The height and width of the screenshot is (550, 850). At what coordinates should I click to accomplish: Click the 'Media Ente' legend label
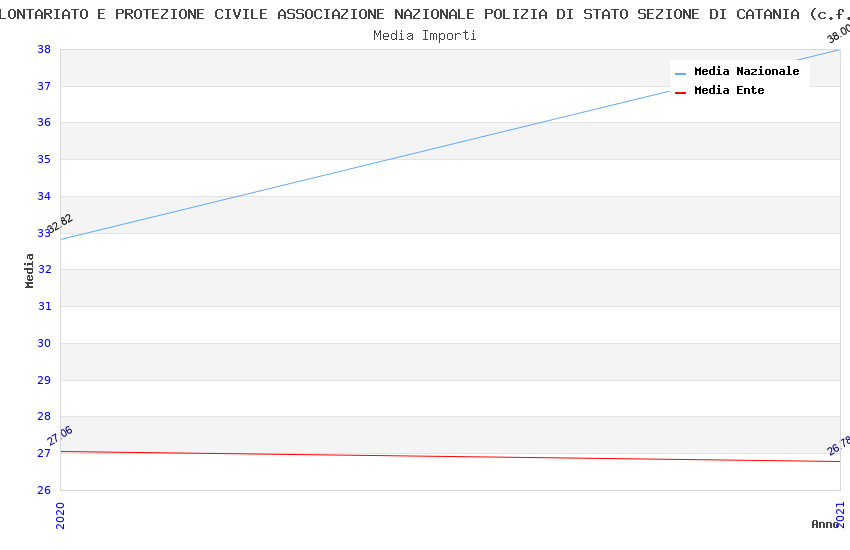(x=729, y=90)
